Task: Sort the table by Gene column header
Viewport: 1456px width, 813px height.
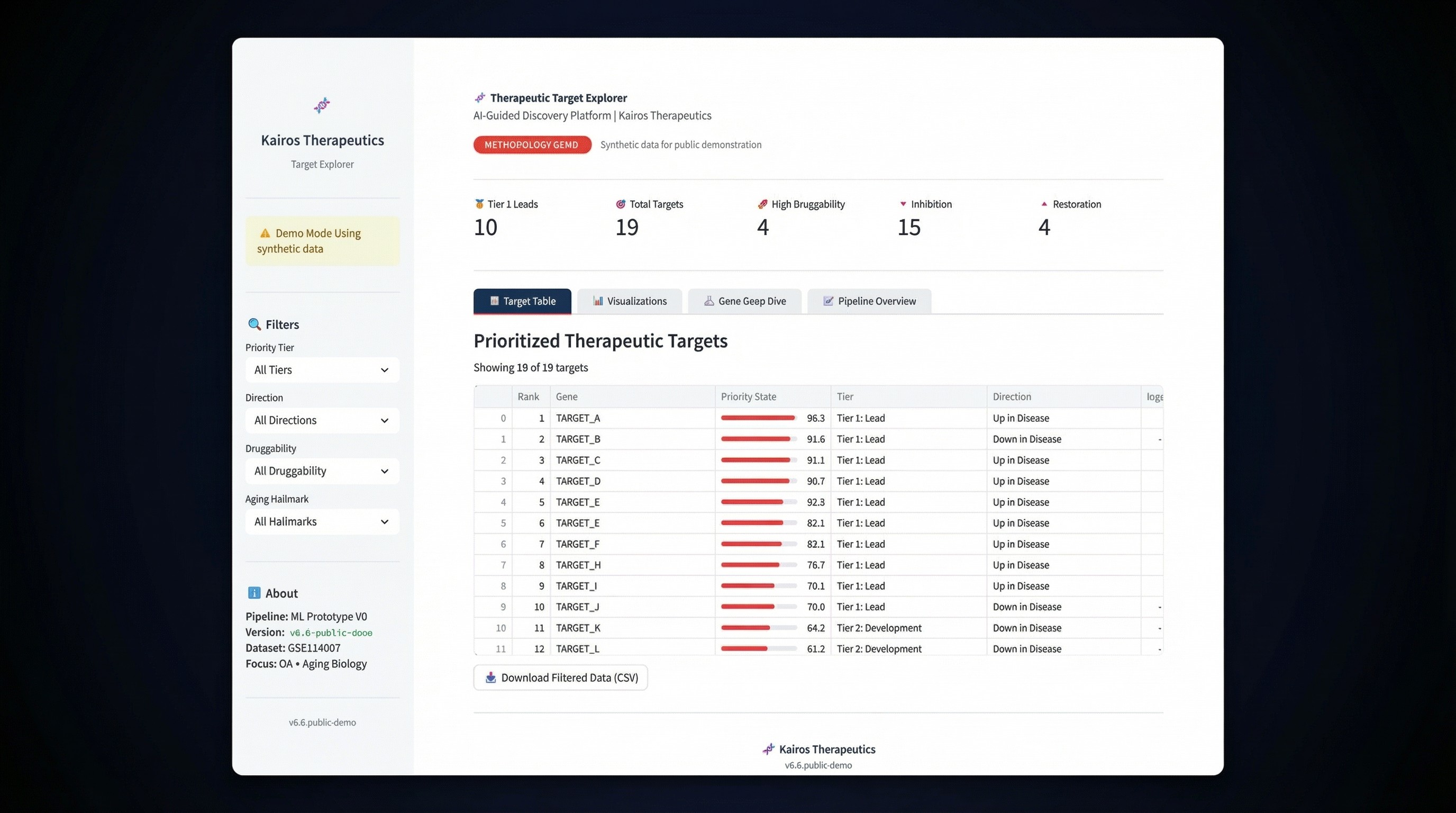Action: coord(566,396)
